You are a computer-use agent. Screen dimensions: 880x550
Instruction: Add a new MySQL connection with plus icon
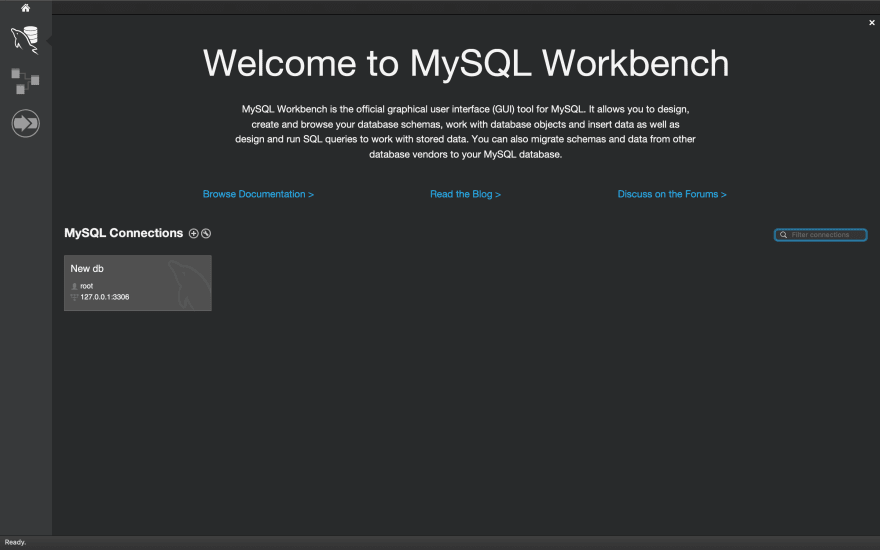click(194, 233)
